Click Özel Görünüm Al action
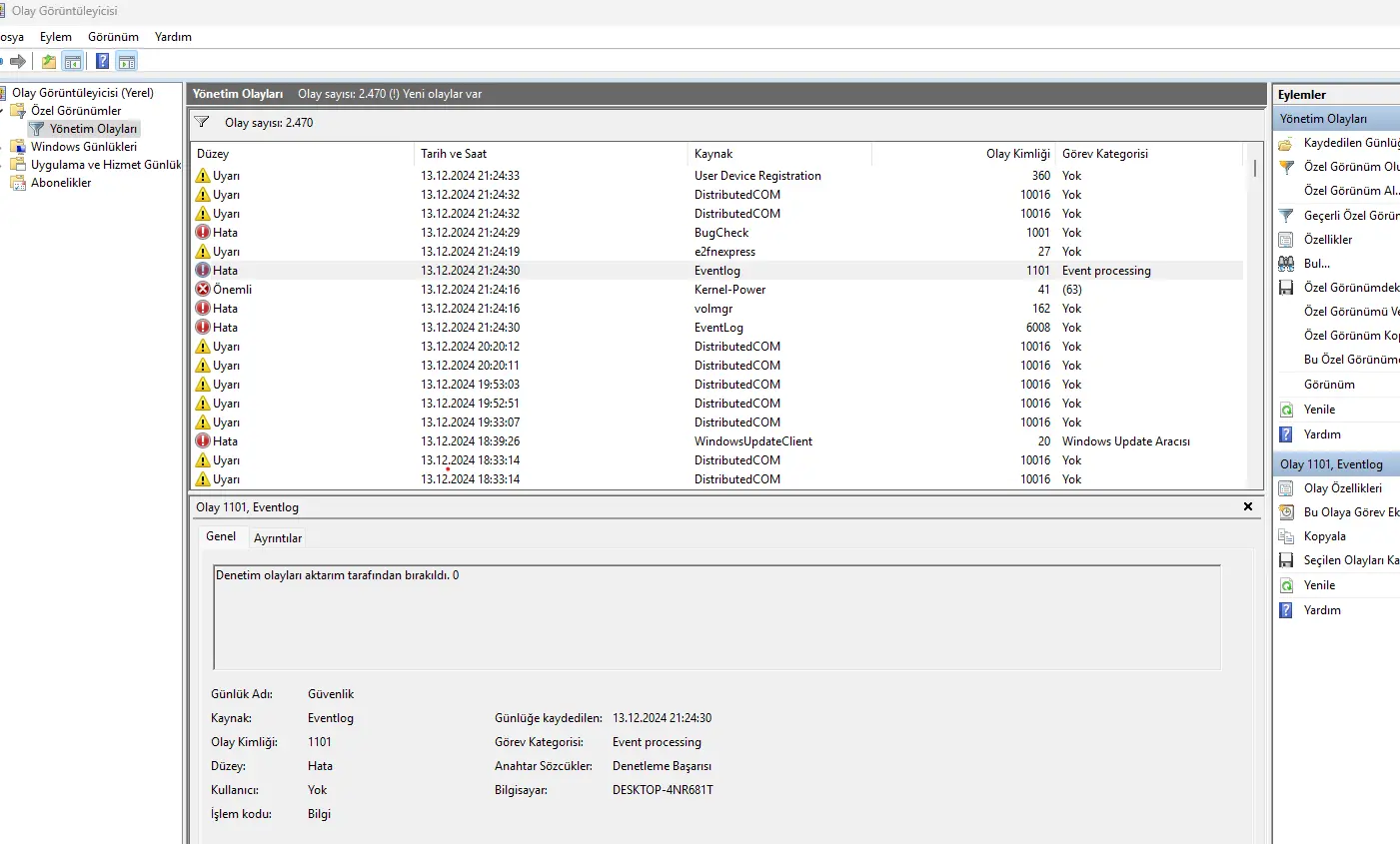This screenshot has height=844, width=1400. pyautogui.click(x=1351, y=191)
